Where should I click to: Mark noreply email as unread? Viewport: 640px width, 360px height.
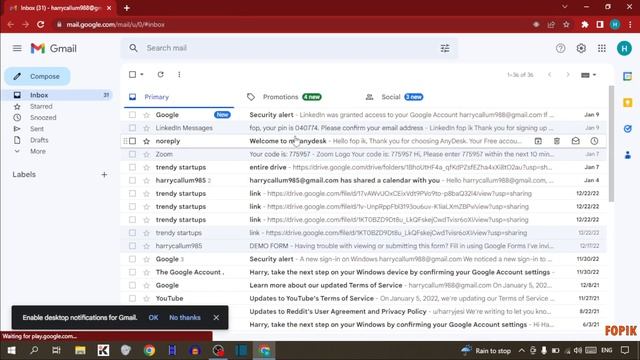tap(576, 141)
